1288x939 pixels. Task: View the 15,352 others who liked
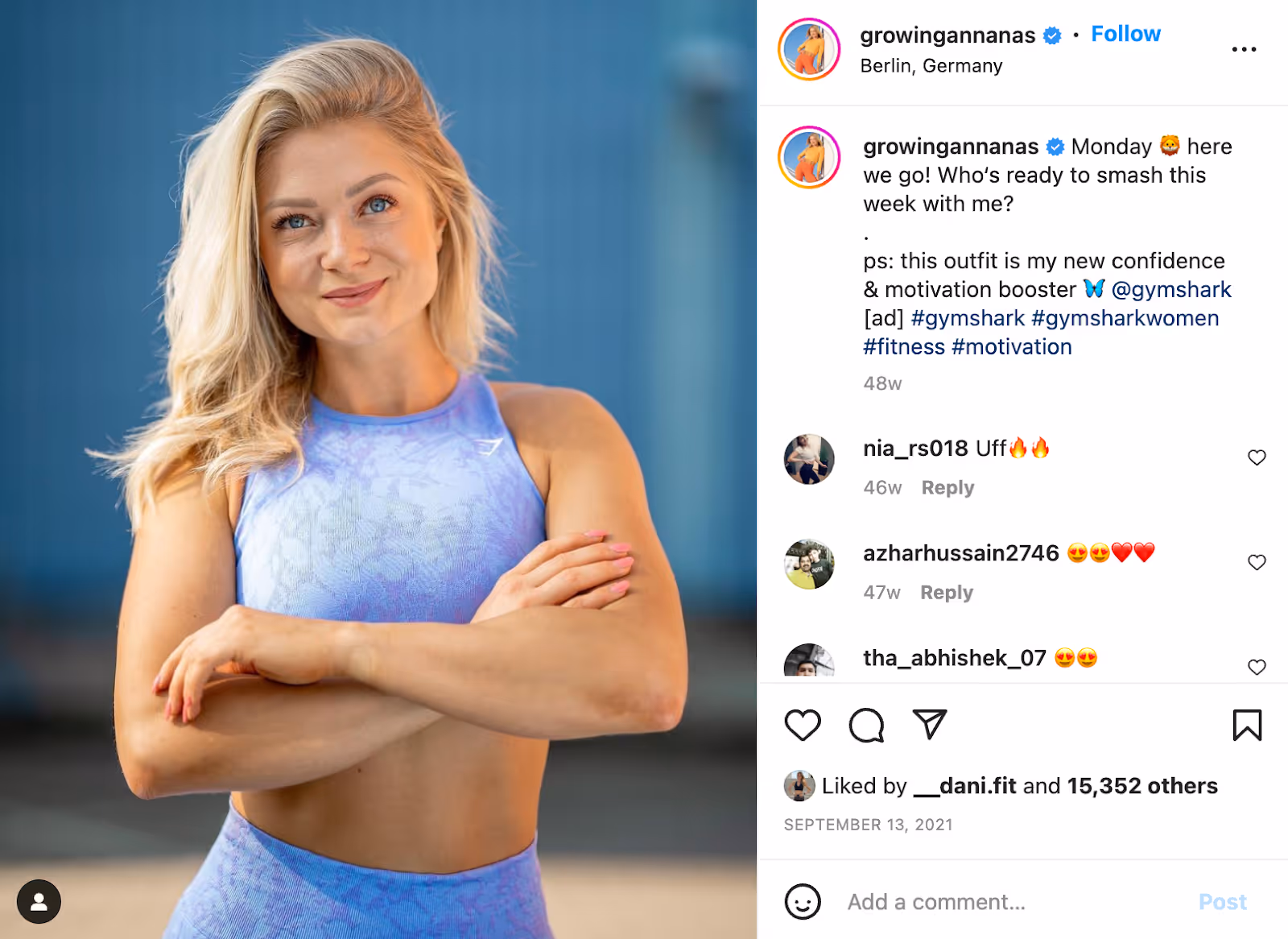(x=1142, y=786)
